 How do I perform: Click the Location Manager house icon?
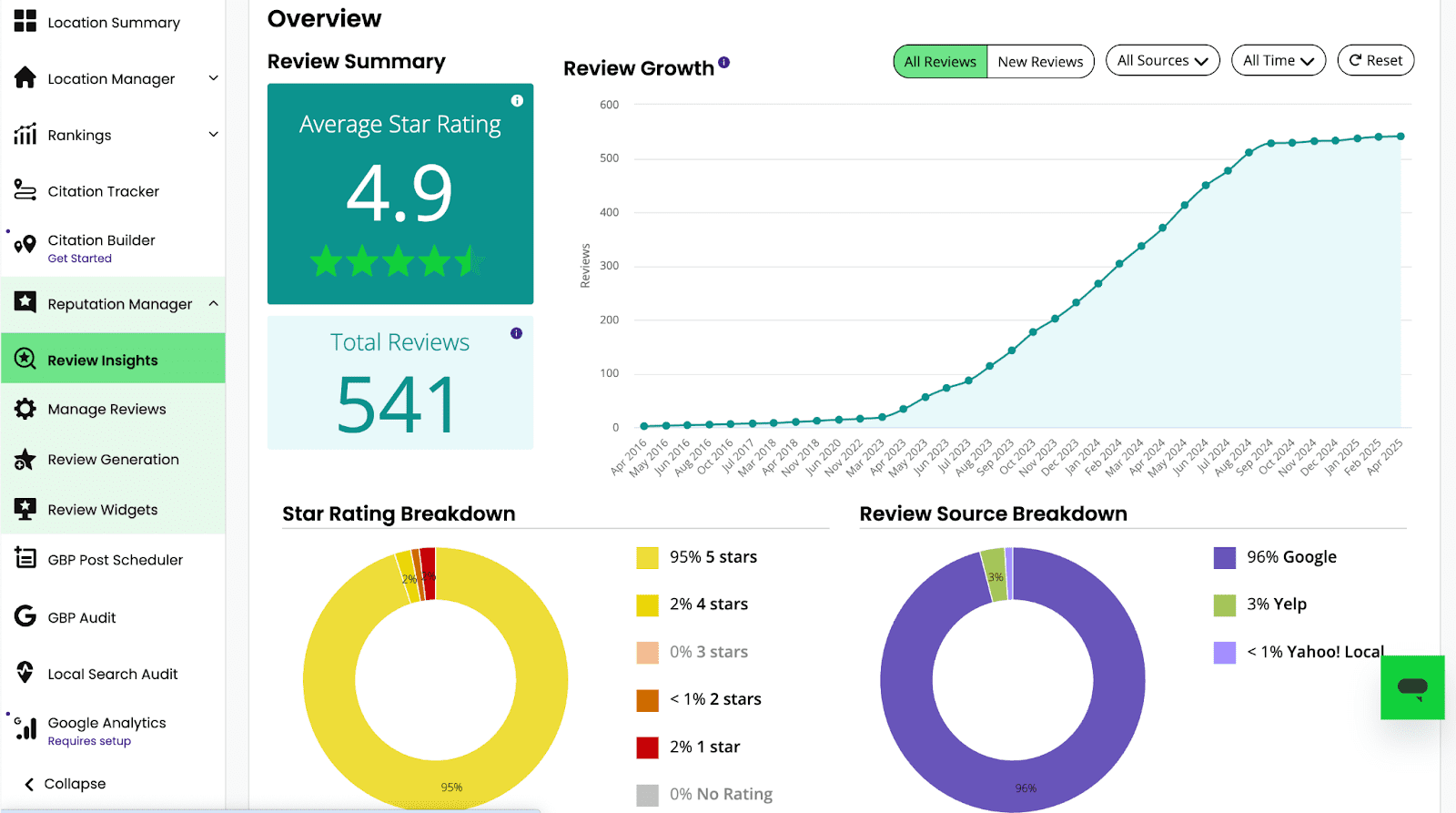point(25,78)
